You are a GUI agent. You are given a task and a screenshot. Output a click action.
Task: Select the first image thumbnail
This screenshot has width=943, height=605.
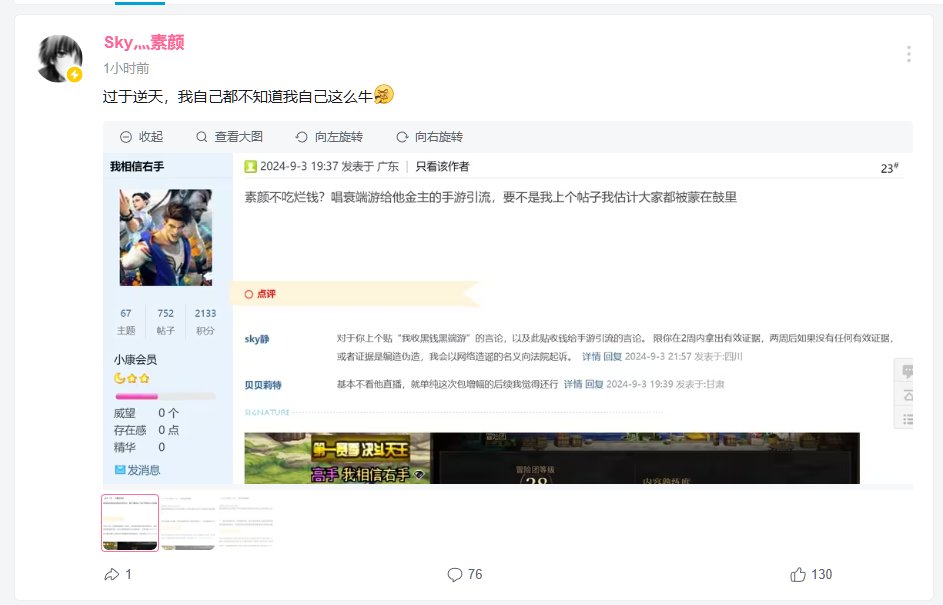tap(130, 523)
